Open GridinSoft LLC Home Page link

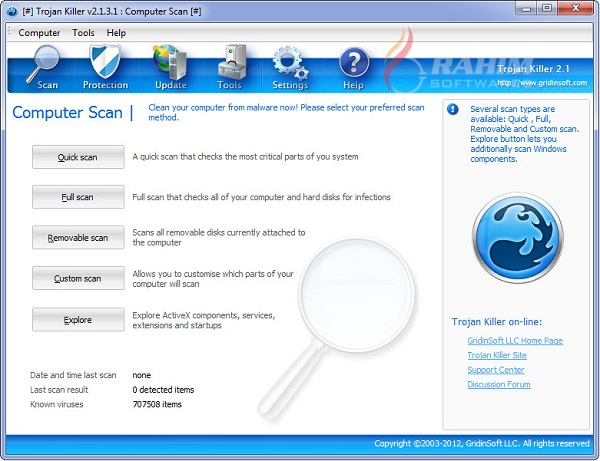tap(515, 340)
